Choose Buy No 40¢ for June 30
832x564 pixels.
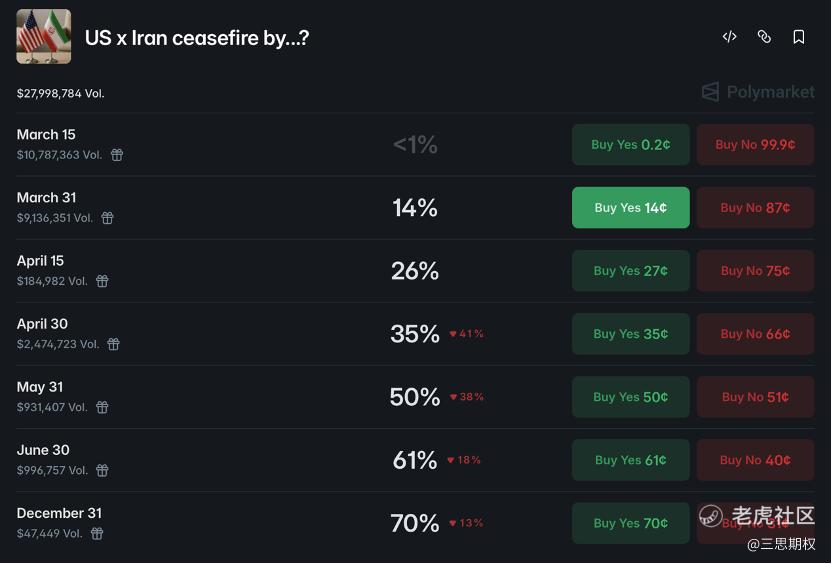(x=755, y=460)
